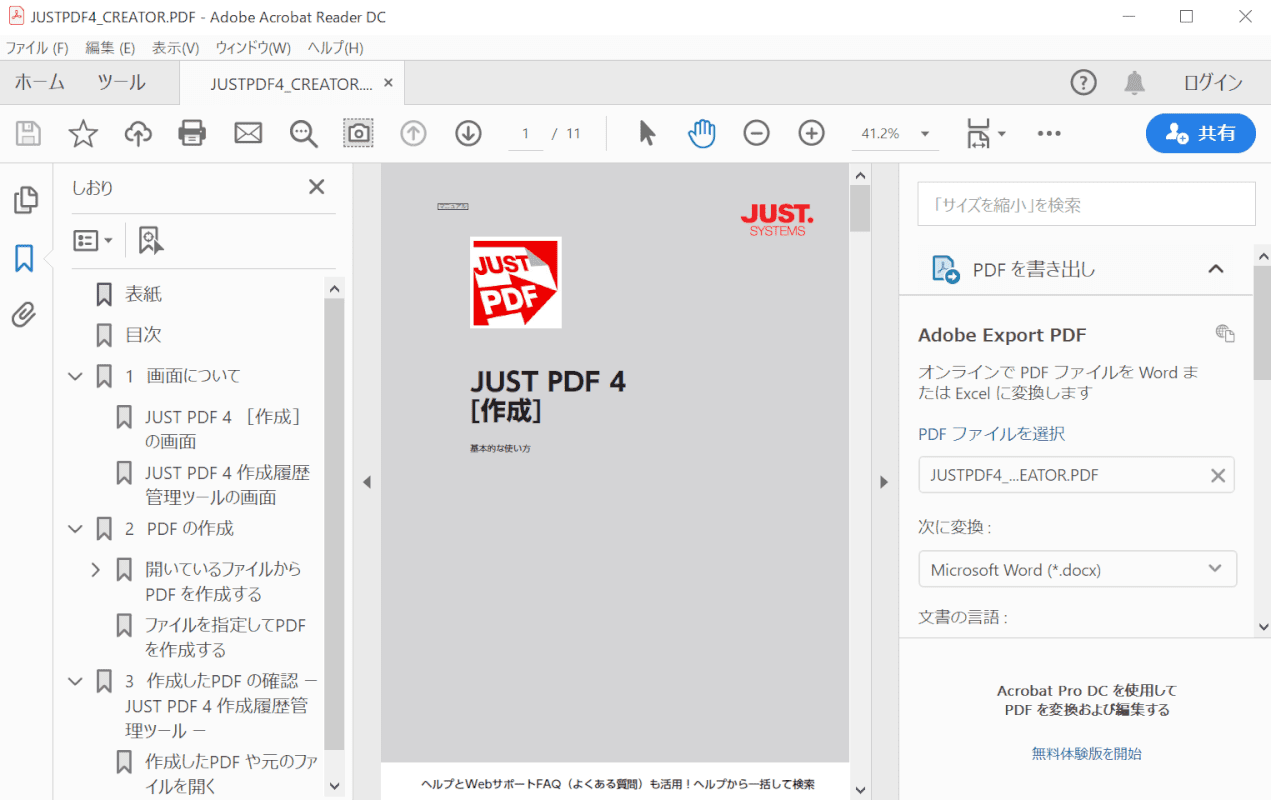Close the JUSTPDF4_CREATOR document tab
Viewport: 1271px width, 800px height.
pos(388,83)
